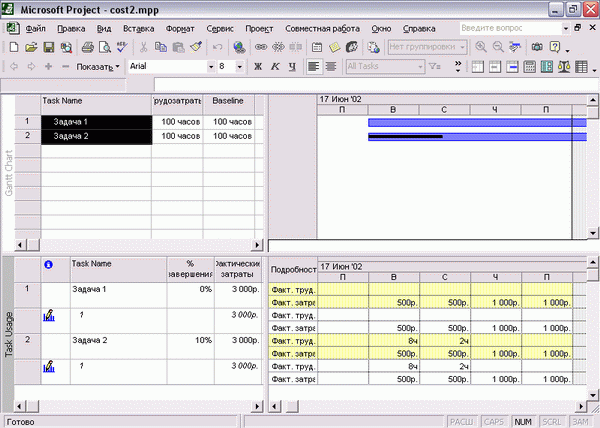The width and height of the screenshot is (600, 428).
Task: Open the Совместная работа menu
Action: click(x=323, y=29)
